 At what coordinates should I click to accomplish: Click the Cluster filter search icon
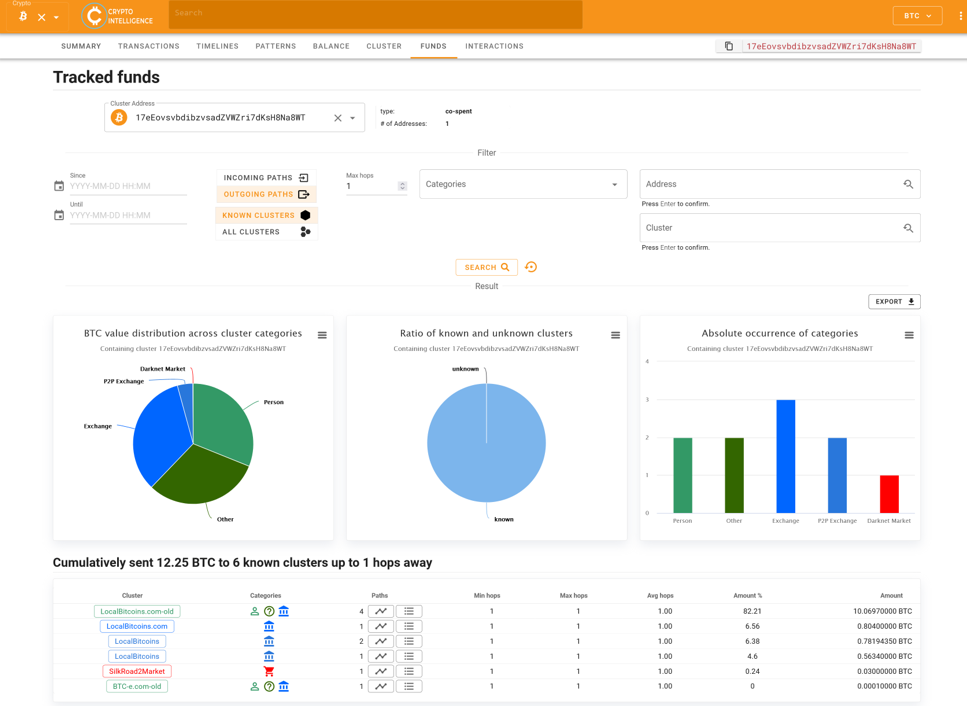(908, 228)
